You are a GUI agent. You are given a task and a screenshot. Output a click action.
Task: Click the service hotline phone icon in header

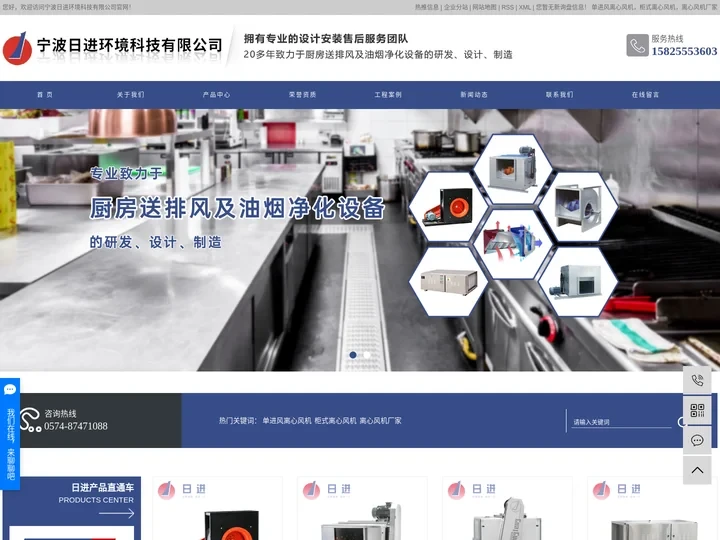point(637,45)
